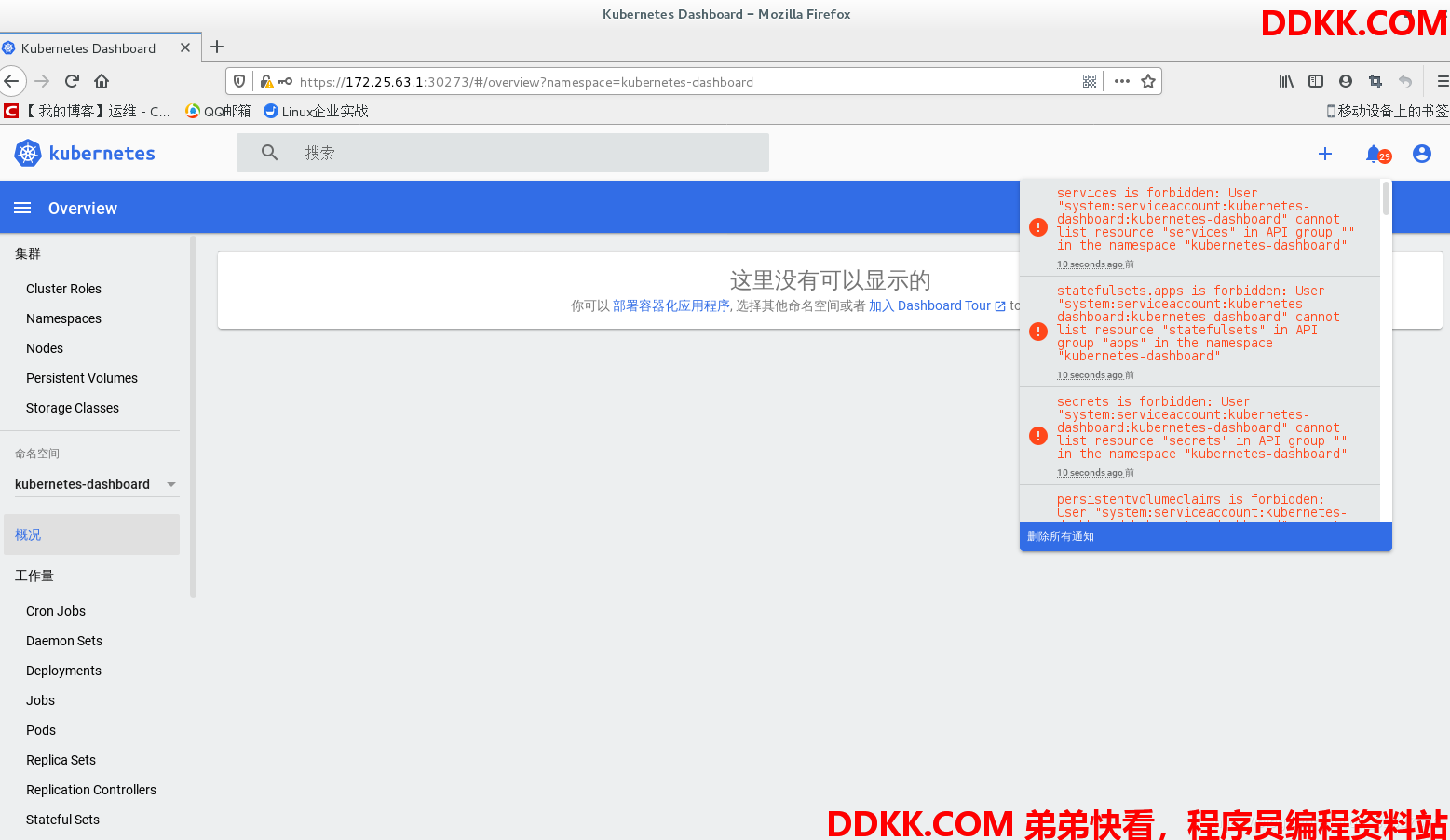Open Persistent Volumes in the sidebar

pyautogui.click(x=82, y=378)
